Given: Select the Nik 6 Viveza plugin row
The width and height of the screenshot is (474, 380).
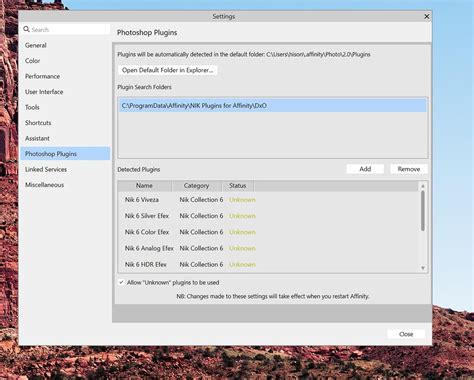Looking at the screenshot, I should point(268,200).
